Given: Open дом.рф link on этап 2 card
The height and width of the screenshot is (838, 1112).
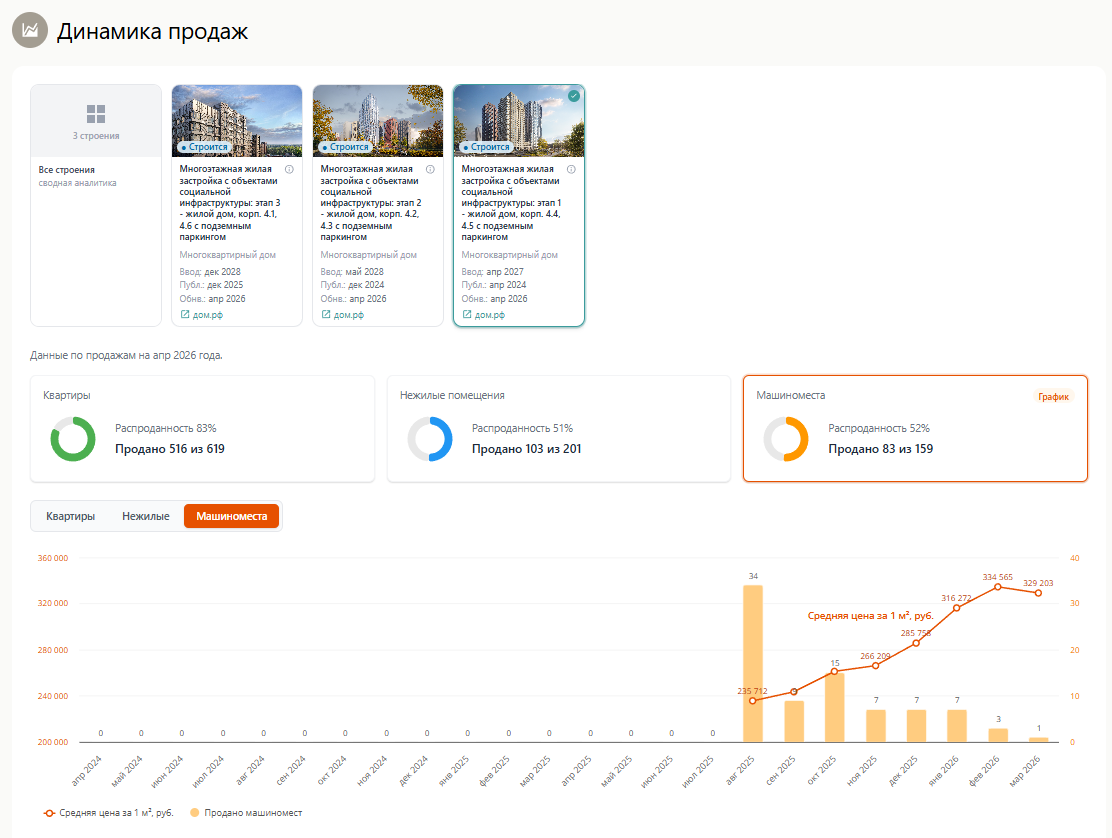Looking at the screenshot, I should [343, 314].
